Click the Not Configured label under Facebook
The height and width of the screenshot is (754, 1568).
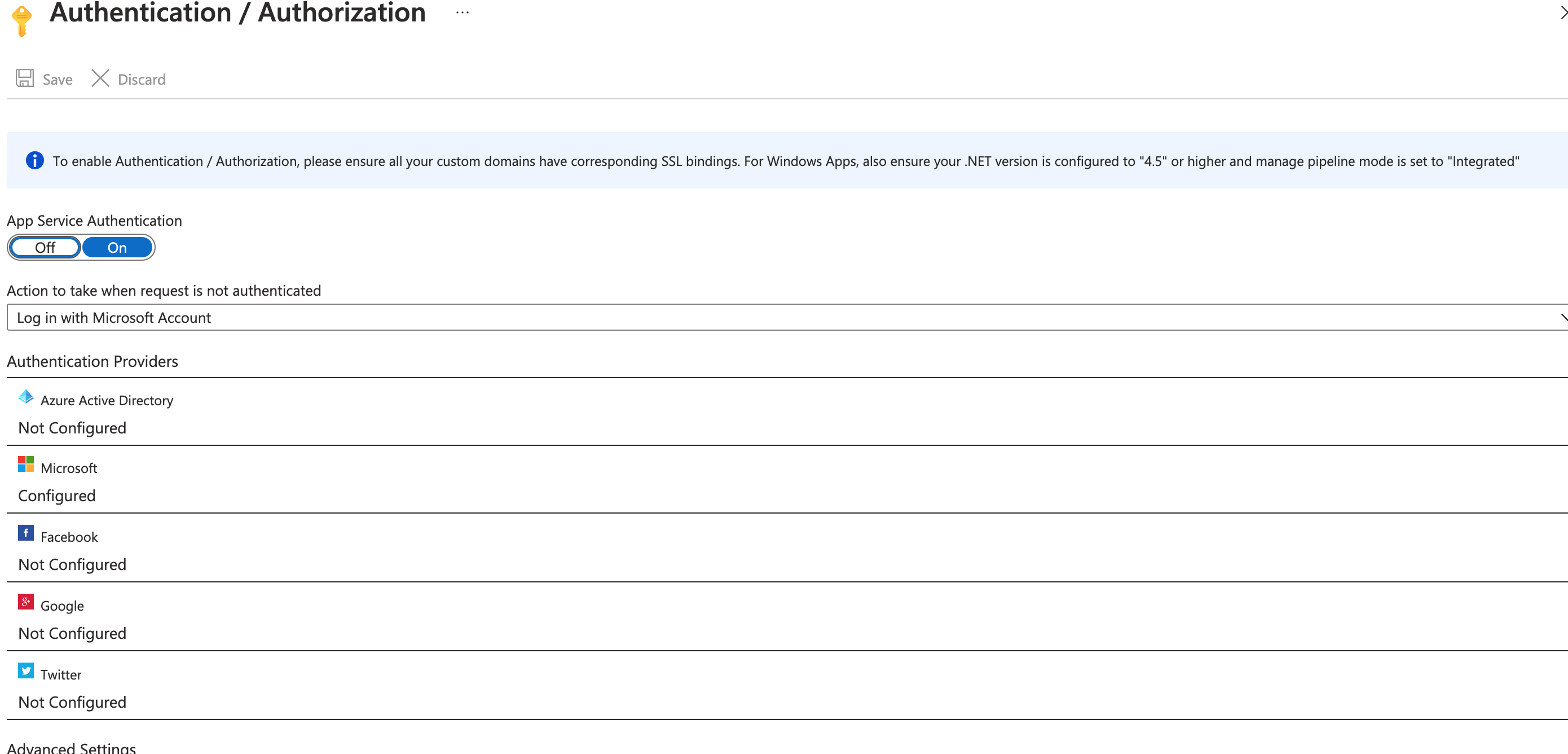click(72, 564)
